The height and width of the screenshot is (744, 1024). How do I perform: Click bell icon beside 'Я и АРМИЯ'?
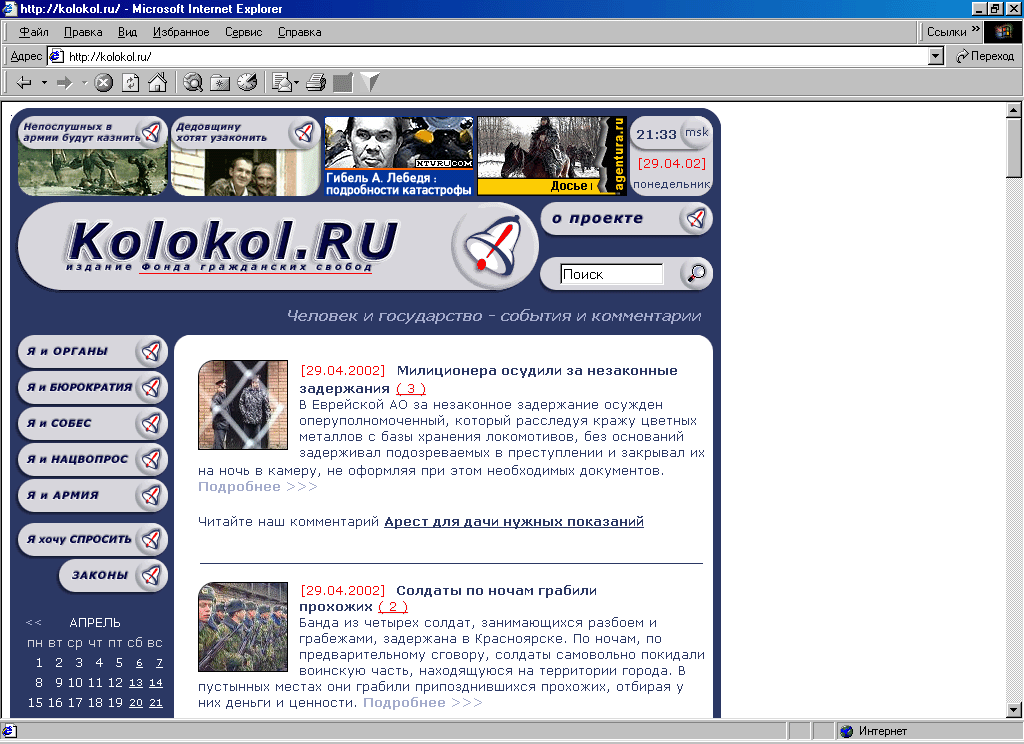pos(151,495)
